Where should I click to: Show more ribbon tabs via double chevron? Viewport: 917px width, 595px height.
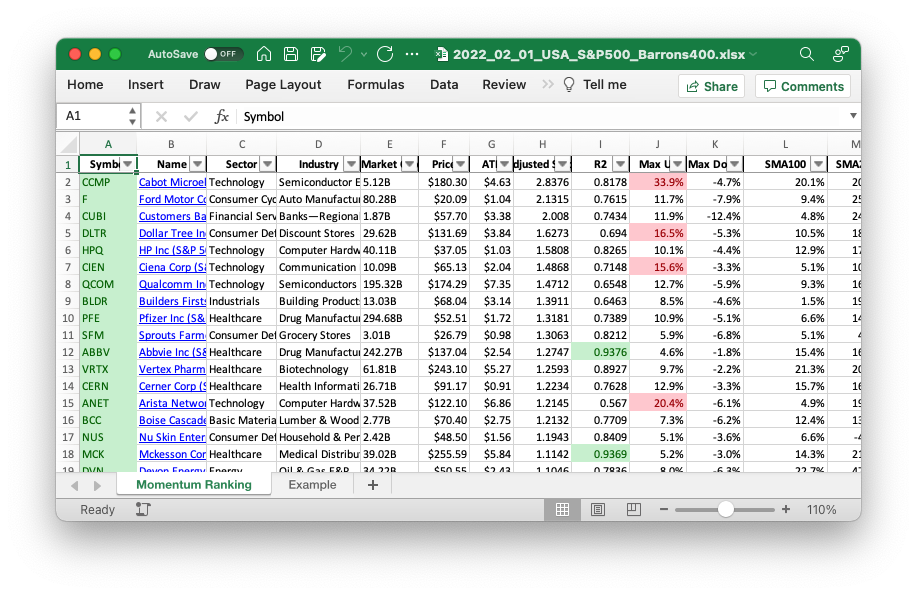(547, 85)
